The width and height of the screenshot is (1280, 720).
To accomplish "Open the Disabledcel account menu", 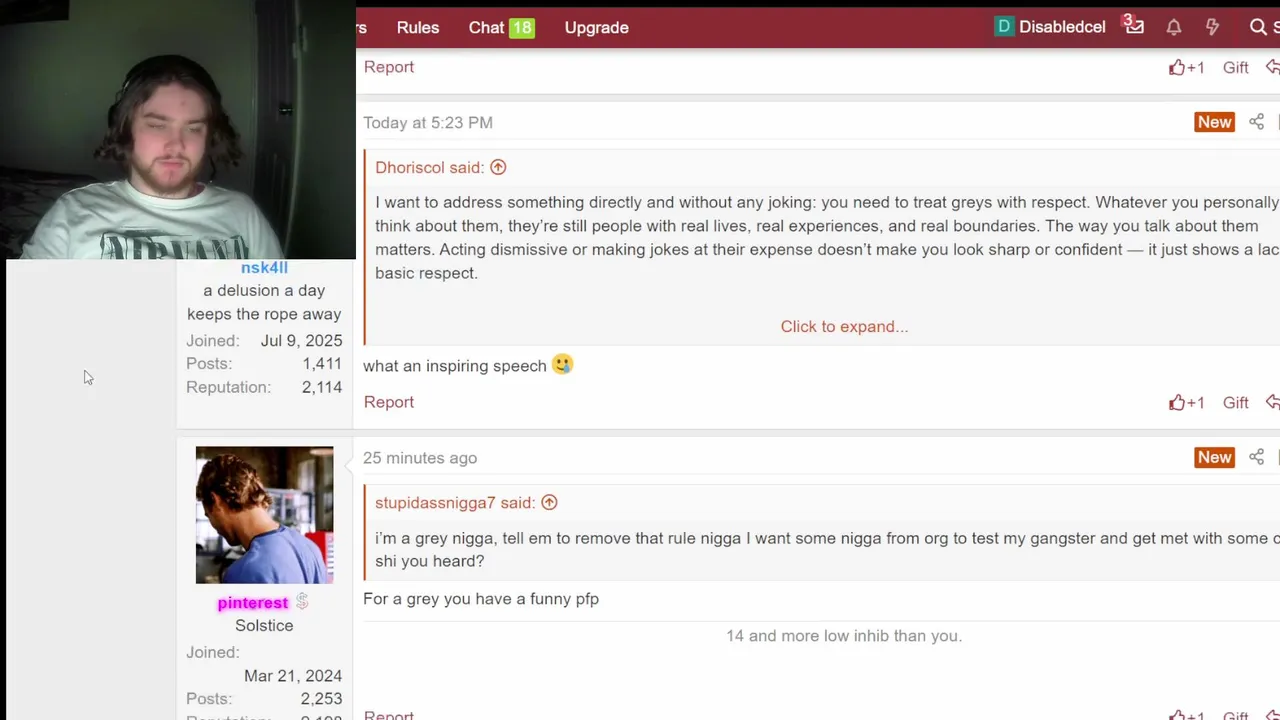I will pos(1050,27).
